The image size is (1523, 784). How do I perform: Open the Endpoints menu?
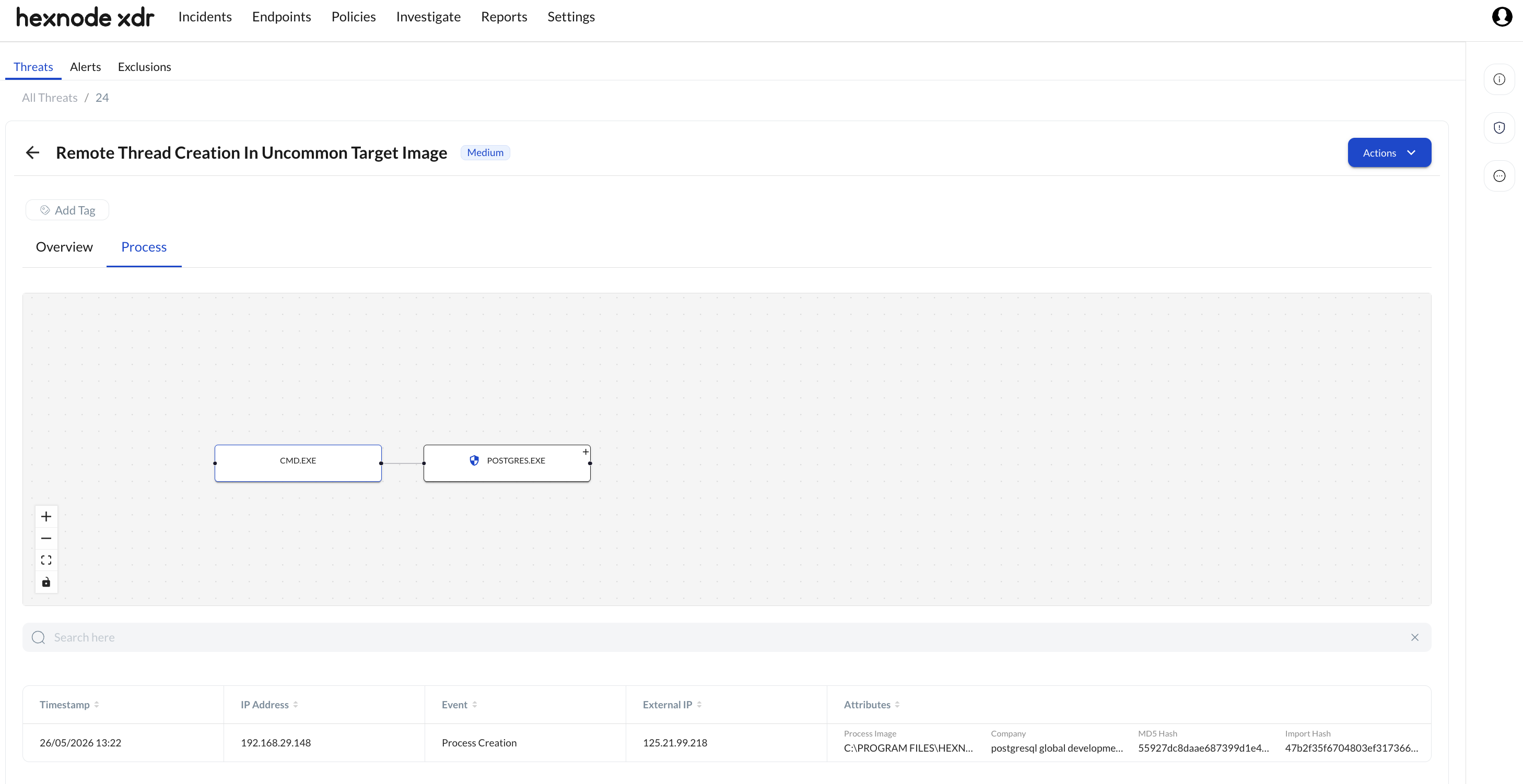point(282,17)
